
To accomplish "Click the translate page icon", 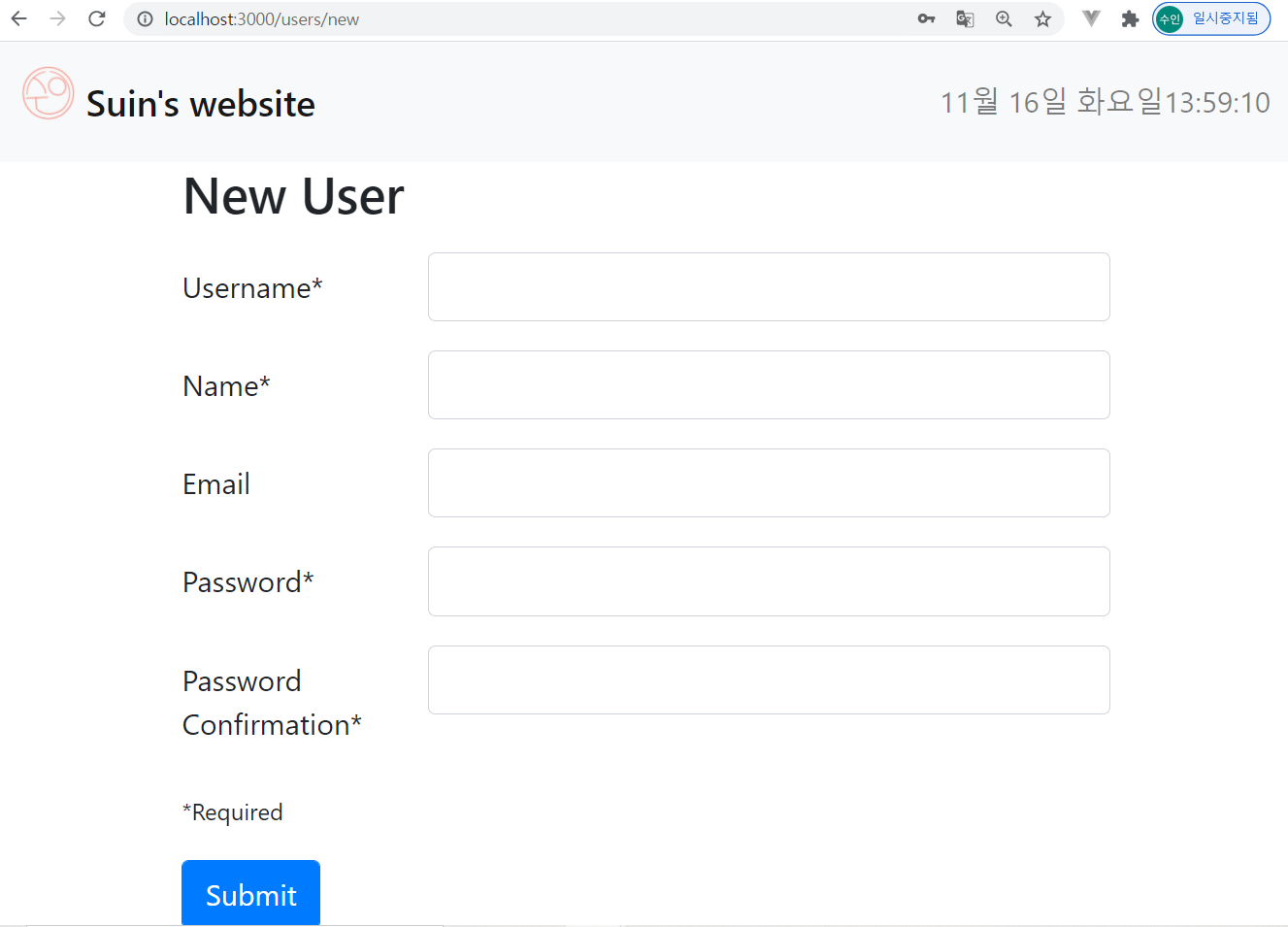I will click(965, 18).
